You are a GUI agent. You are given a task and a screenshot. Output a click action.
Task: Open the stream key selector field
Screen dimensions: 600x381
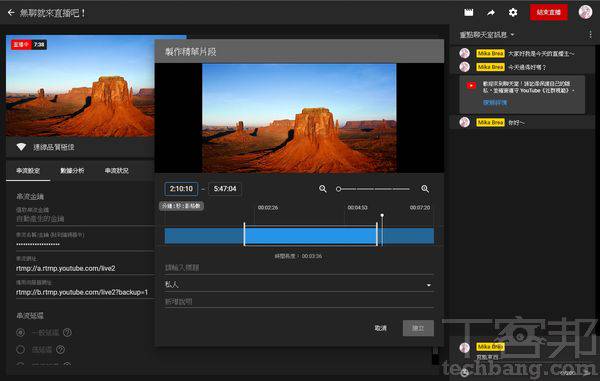coord(85,215)
